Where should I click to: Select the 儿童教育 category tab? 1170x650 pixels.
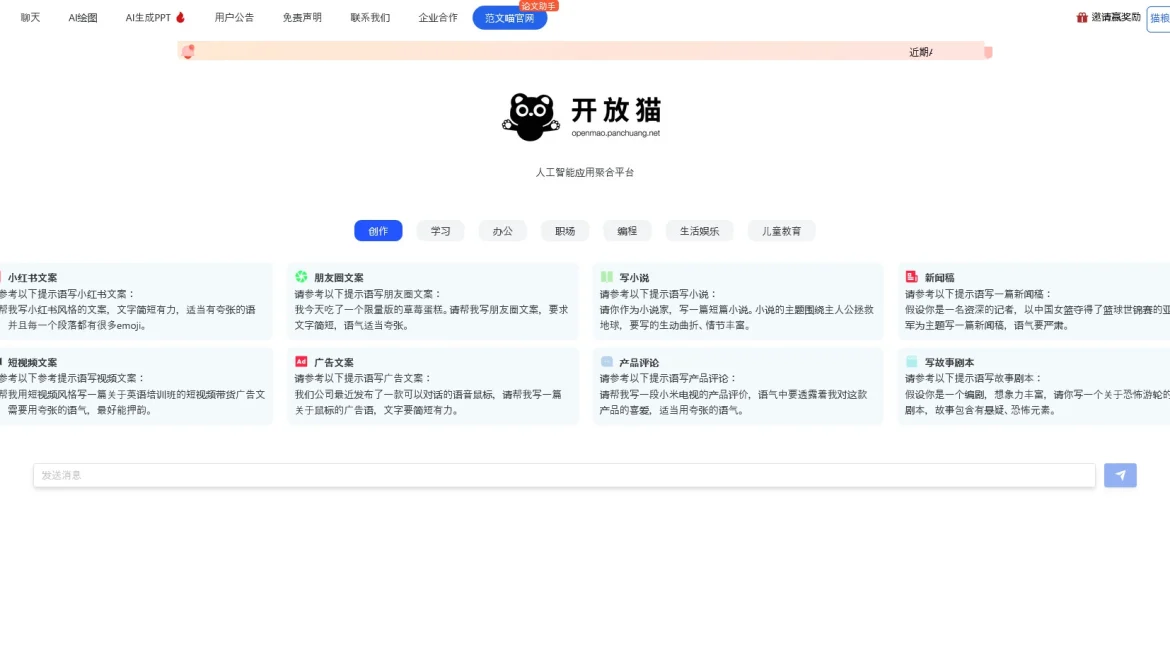point(781,231)
